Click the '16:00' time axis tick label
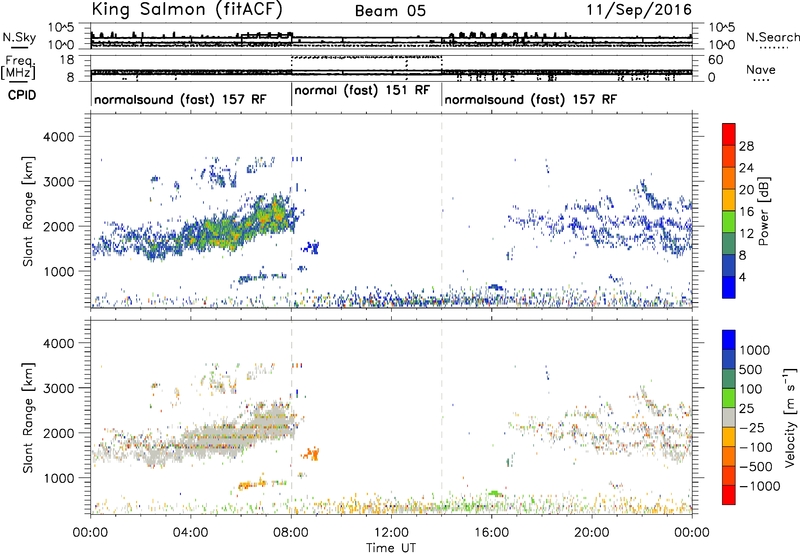The height and width of the screenshot is (554, 800). 491,533
